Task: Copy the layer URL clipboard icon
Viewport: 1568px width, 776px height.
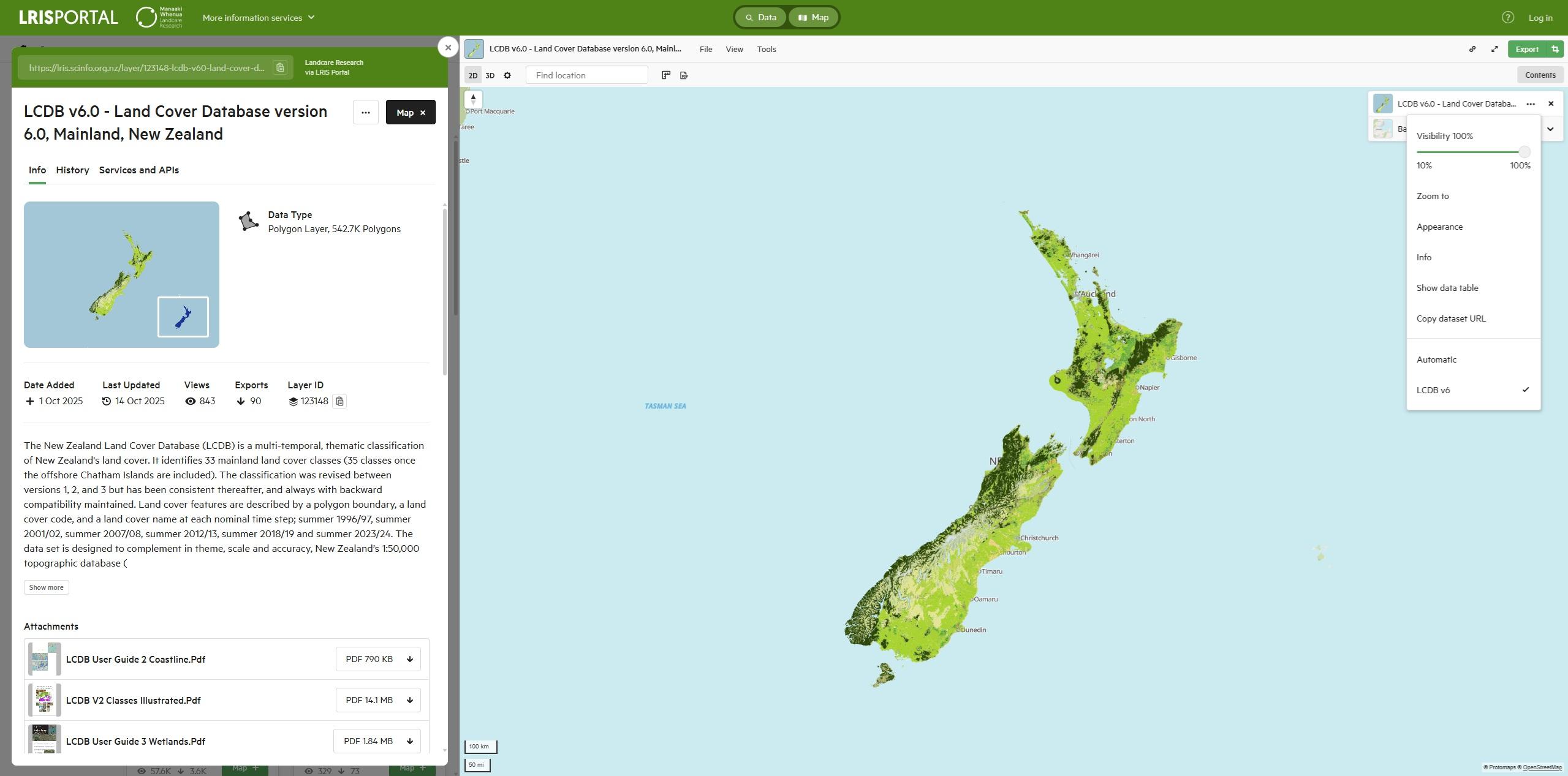Action: click(x=280, y=67)
